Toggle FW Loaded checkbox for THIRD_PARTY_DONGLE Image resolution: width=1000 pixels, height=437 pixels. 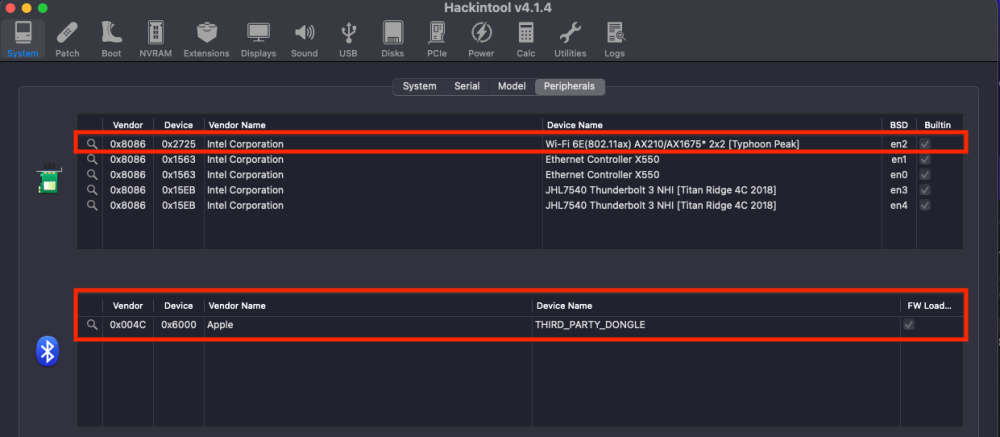(909, 325)
